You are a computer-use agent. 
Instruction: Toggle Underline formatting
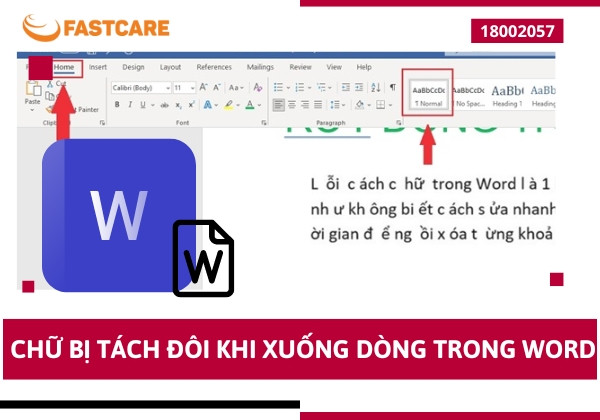pos(143,105)
